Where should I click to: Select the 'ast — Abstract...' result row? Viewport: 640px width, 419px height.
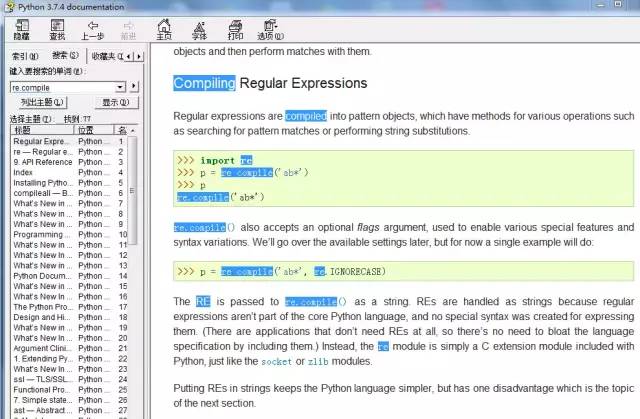[69, 410]
